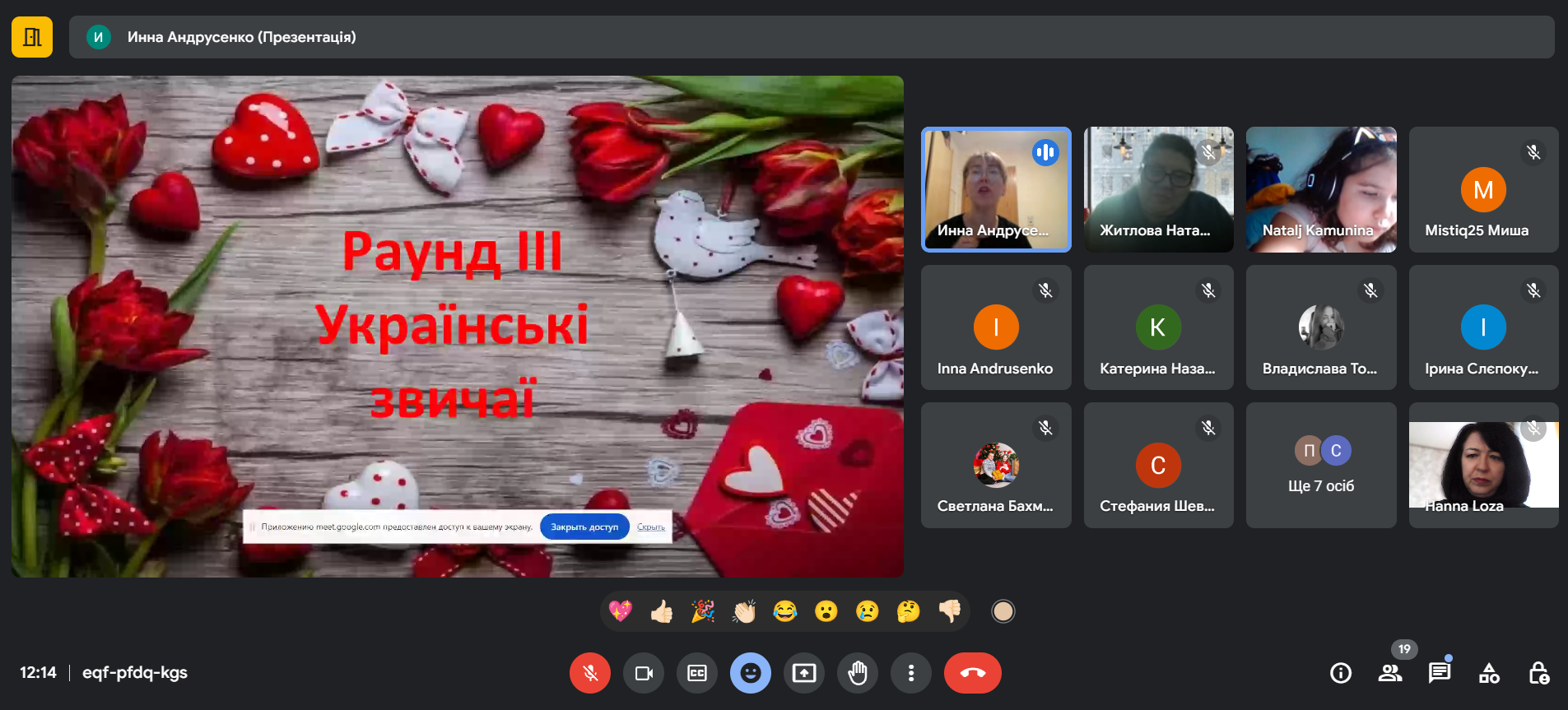Click the 'Скрыть' link
The width and height of the screenshot is (1568, 710).
(651, 527)
